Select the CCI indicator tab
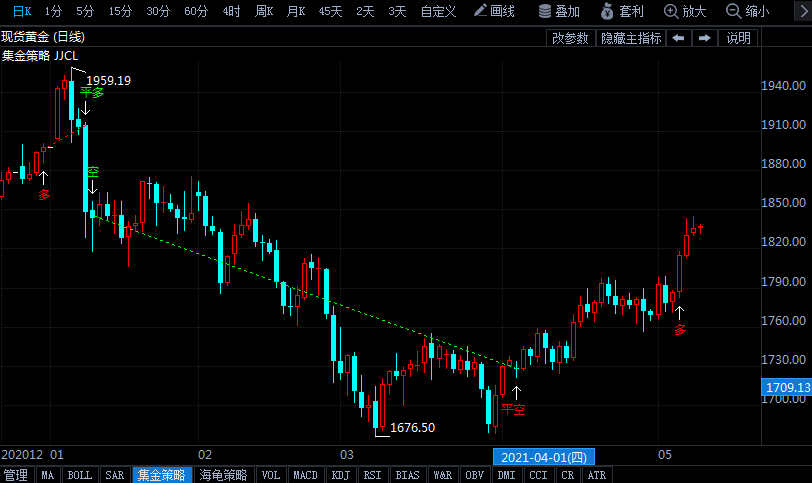Viewport: 812px width, 483px height. pyautogui.click(x=539, y=475)
